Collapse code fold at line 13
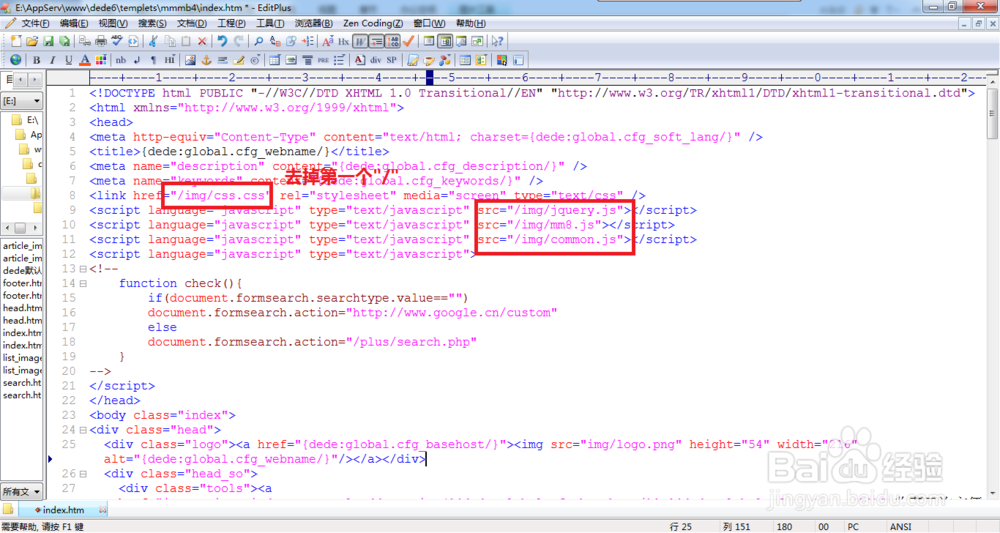This screenshot has height=533, width=1000. coord(83,269)
